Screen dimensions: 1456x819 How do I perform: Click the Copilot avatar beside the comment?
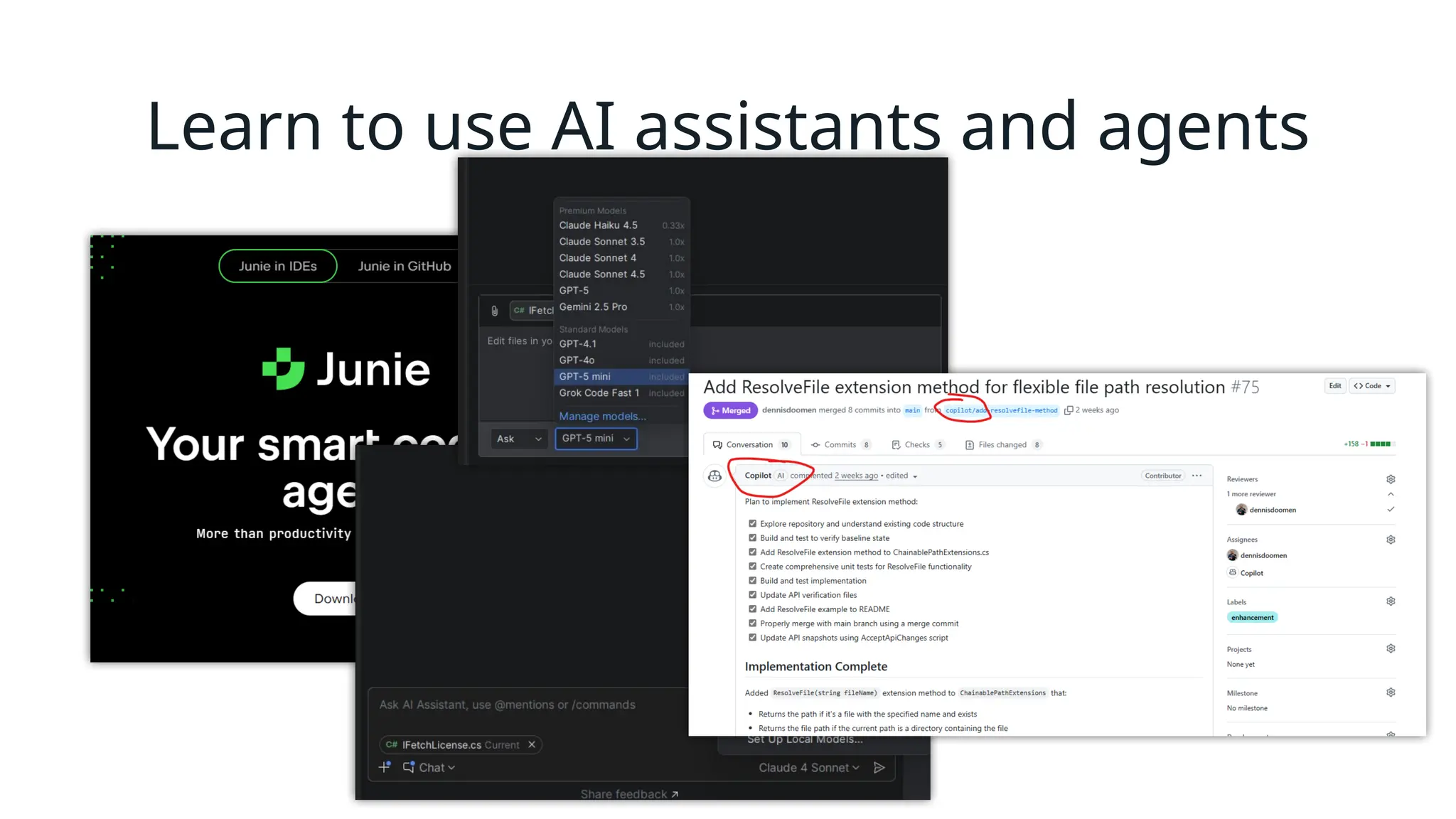pos(714,476)
